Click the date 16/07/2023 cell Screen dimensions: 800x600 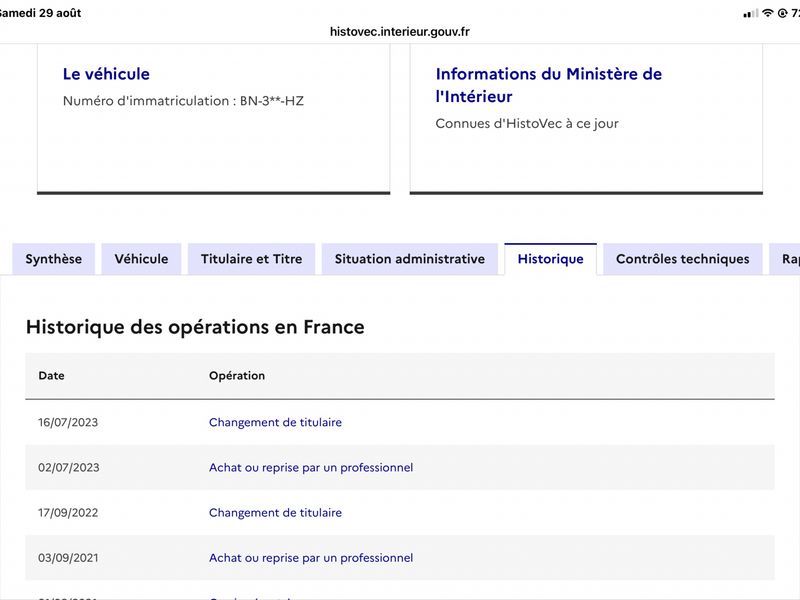tap(68, 422)
